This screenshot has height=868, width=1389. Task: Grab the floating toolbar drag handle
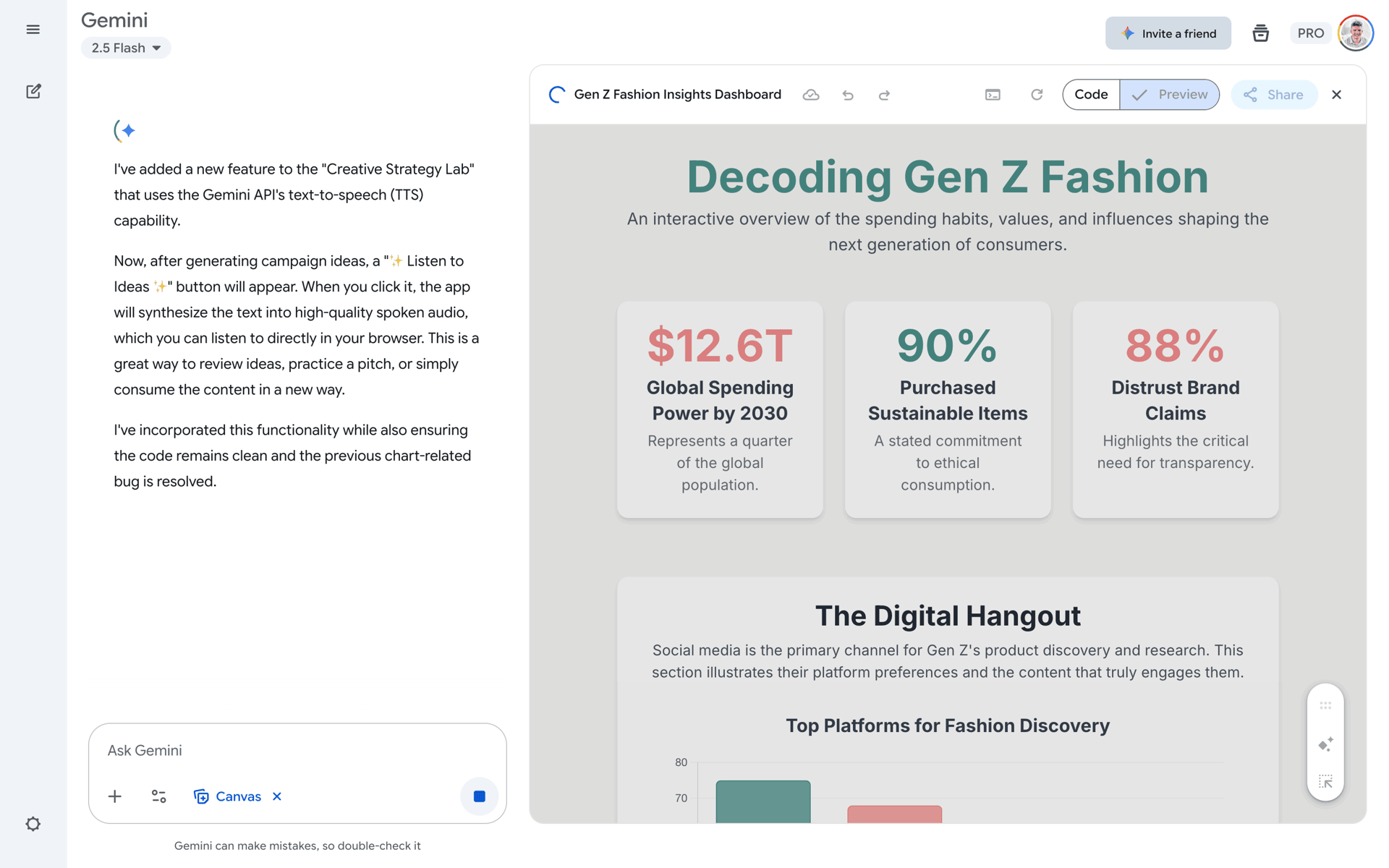click(x=1325, y=705)
